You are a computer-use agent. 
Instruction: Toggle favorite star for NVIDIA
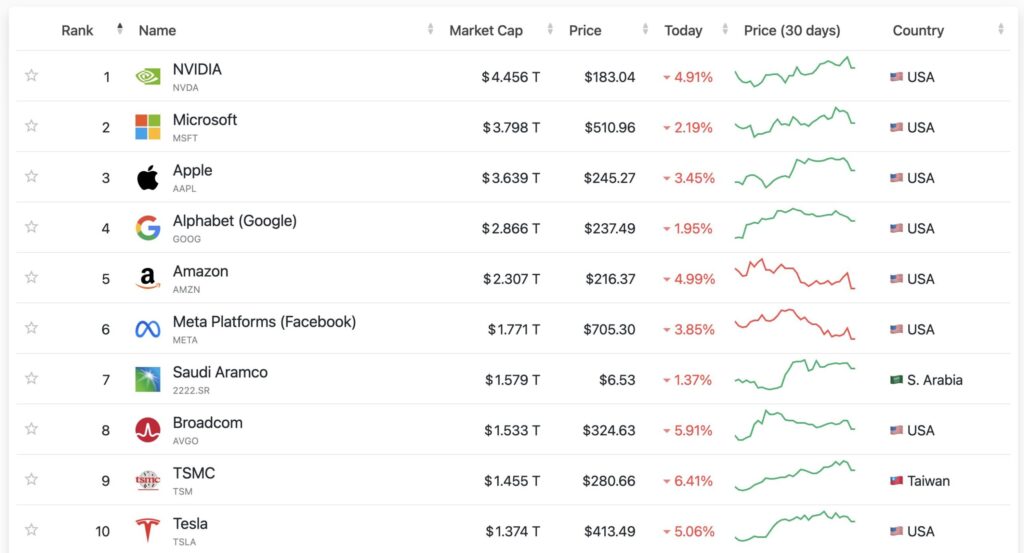[31, 76]
